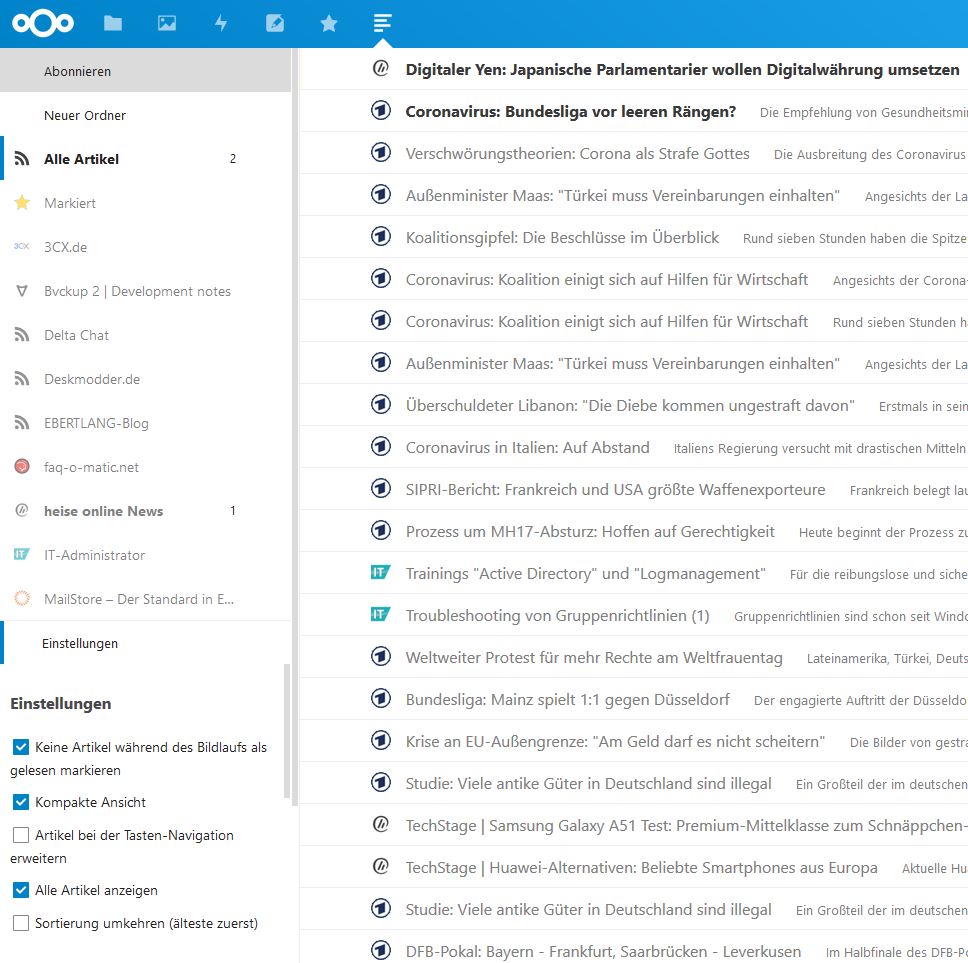Open article 'Coronavirus: Bundesliga vor leeren Rängen?'
The height and width of the screenshot is (963, 968).
coord(570,112)
